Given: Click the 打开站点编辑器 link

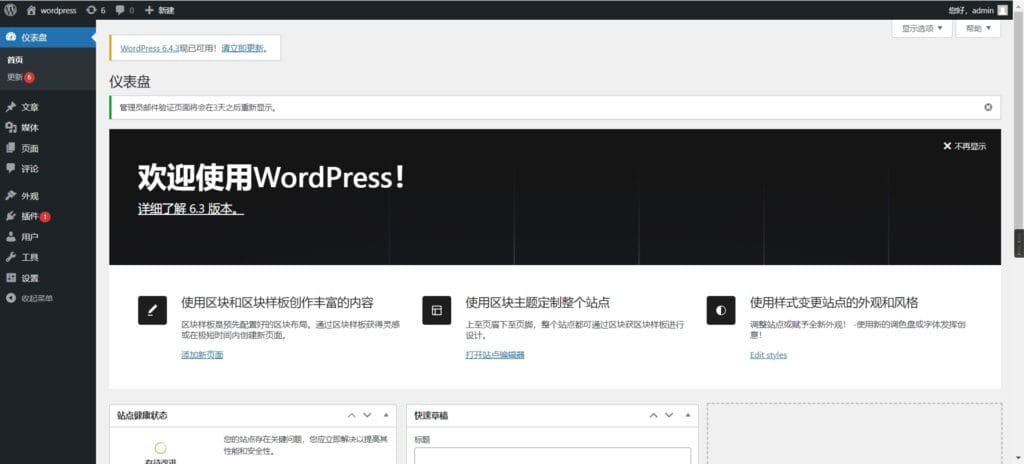Looking at the screenshot, I should click(495, 355).
